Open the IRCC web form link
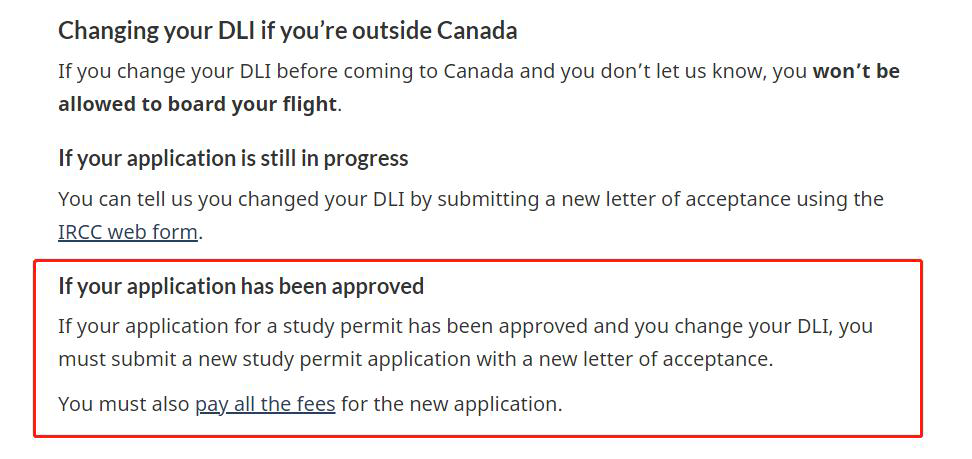972x459 pixels. [x=129, y=232]
